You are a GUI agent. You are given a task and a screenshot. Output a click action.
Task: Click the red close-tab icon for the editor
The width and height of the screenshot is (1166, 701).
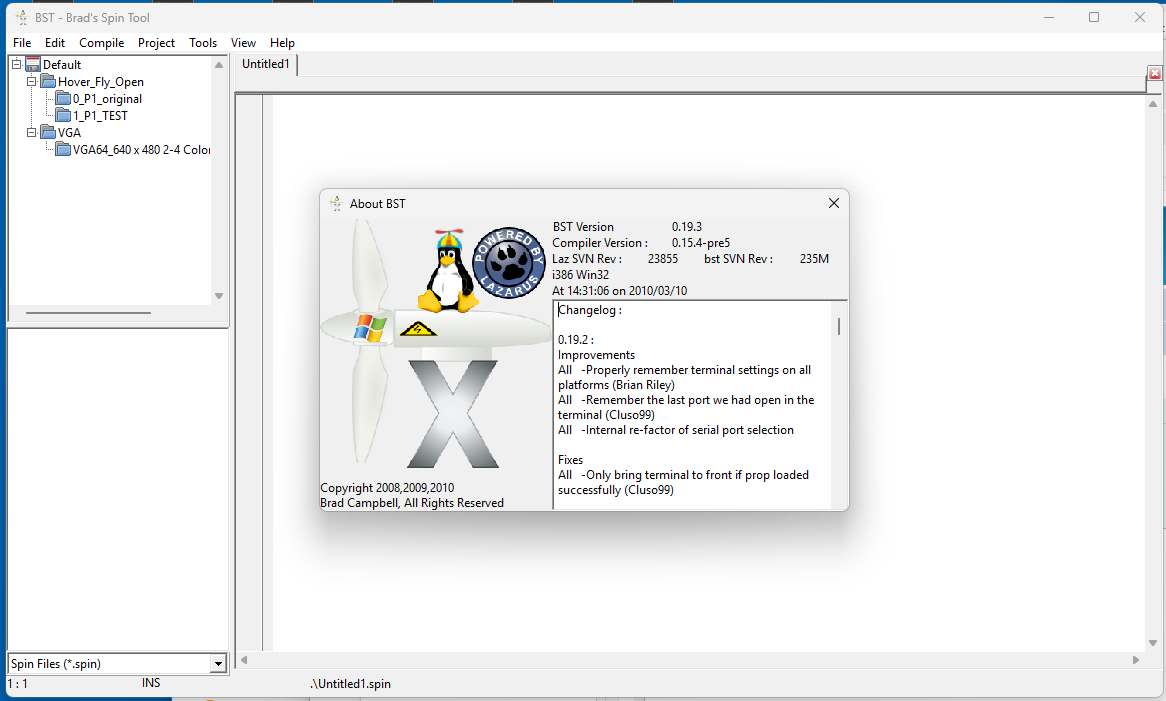click(x=1155, y=74)
